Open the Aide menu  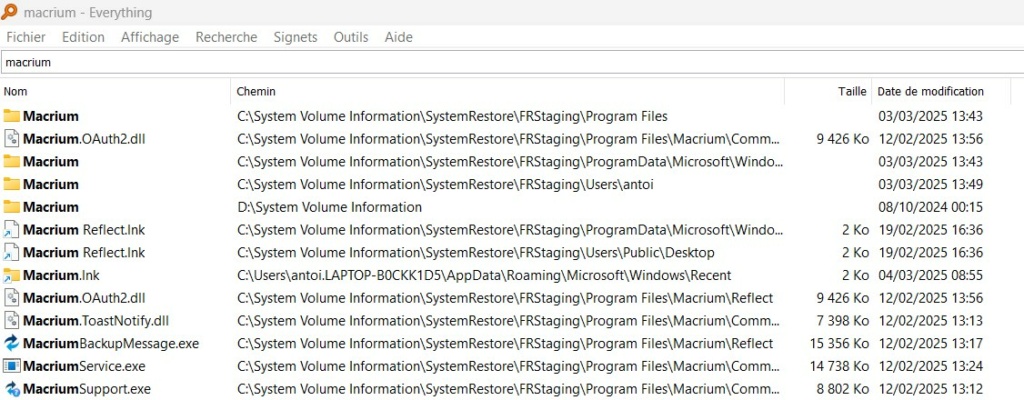(x=398, y=37)
